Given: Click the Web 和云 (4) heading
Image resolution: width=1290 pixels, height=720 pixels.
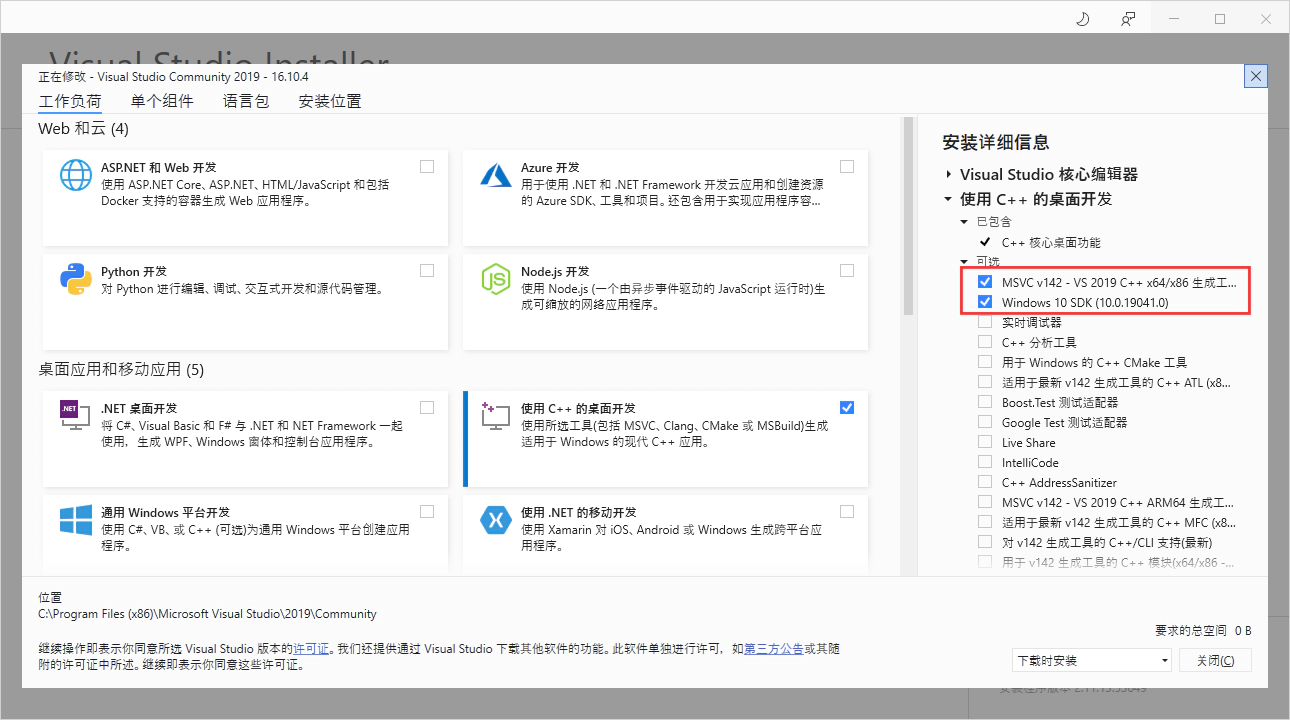Looking at the screenshot, I should [83, 129].
